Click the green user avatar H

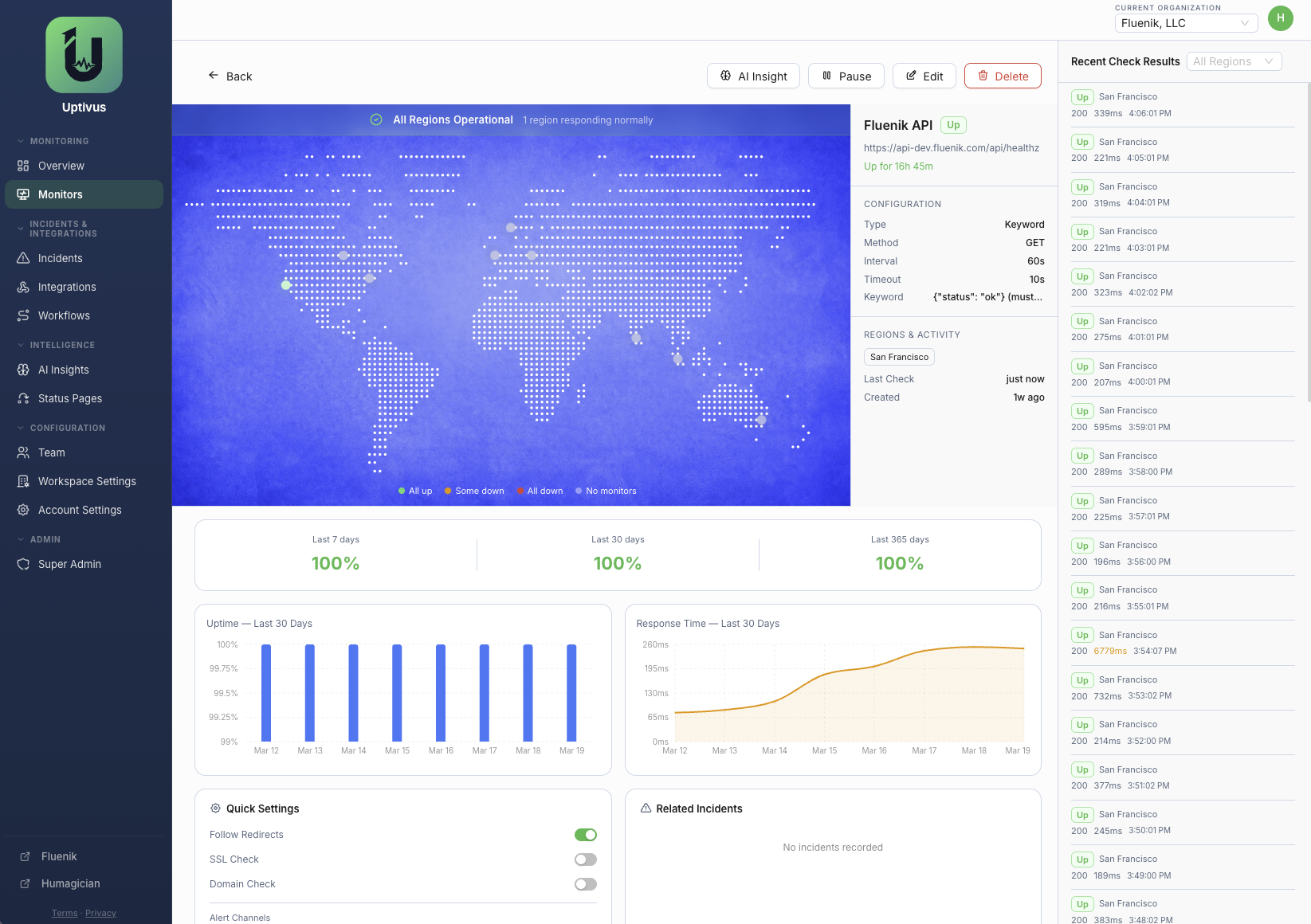pyautogui.click(x=1280, y=18)
